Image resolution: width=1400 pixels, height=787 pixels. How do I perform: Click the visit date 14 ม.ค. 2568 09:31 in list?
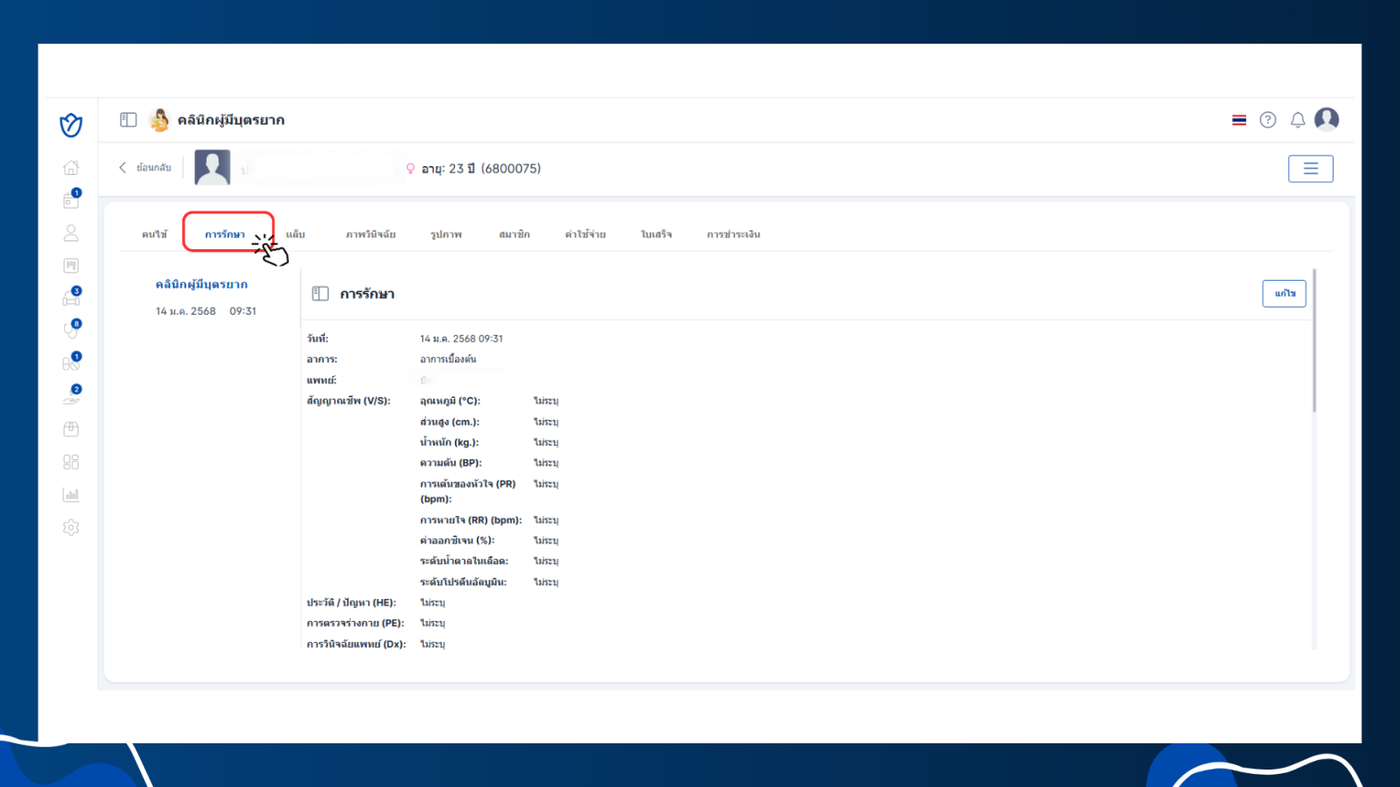pyautogui.click(x=206, y=311)
